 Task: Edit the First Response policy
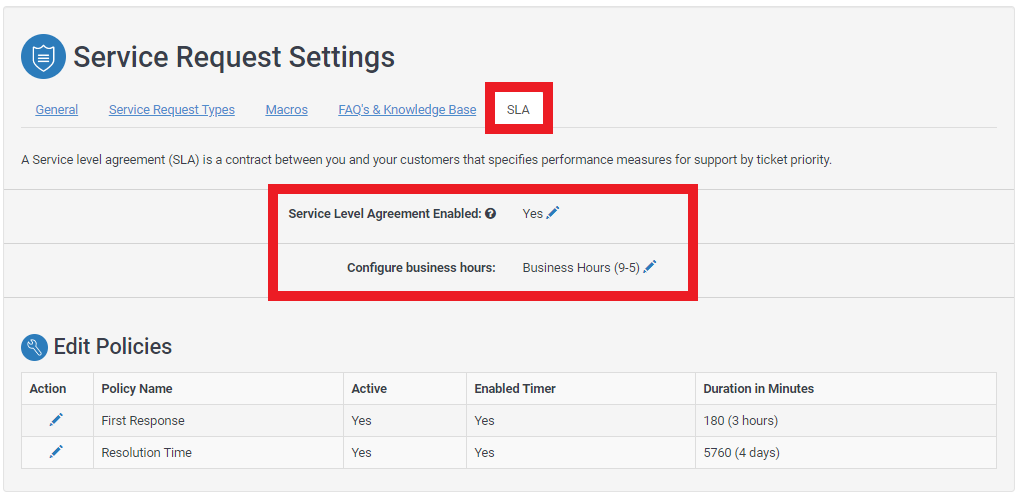(x=57, y=420)
